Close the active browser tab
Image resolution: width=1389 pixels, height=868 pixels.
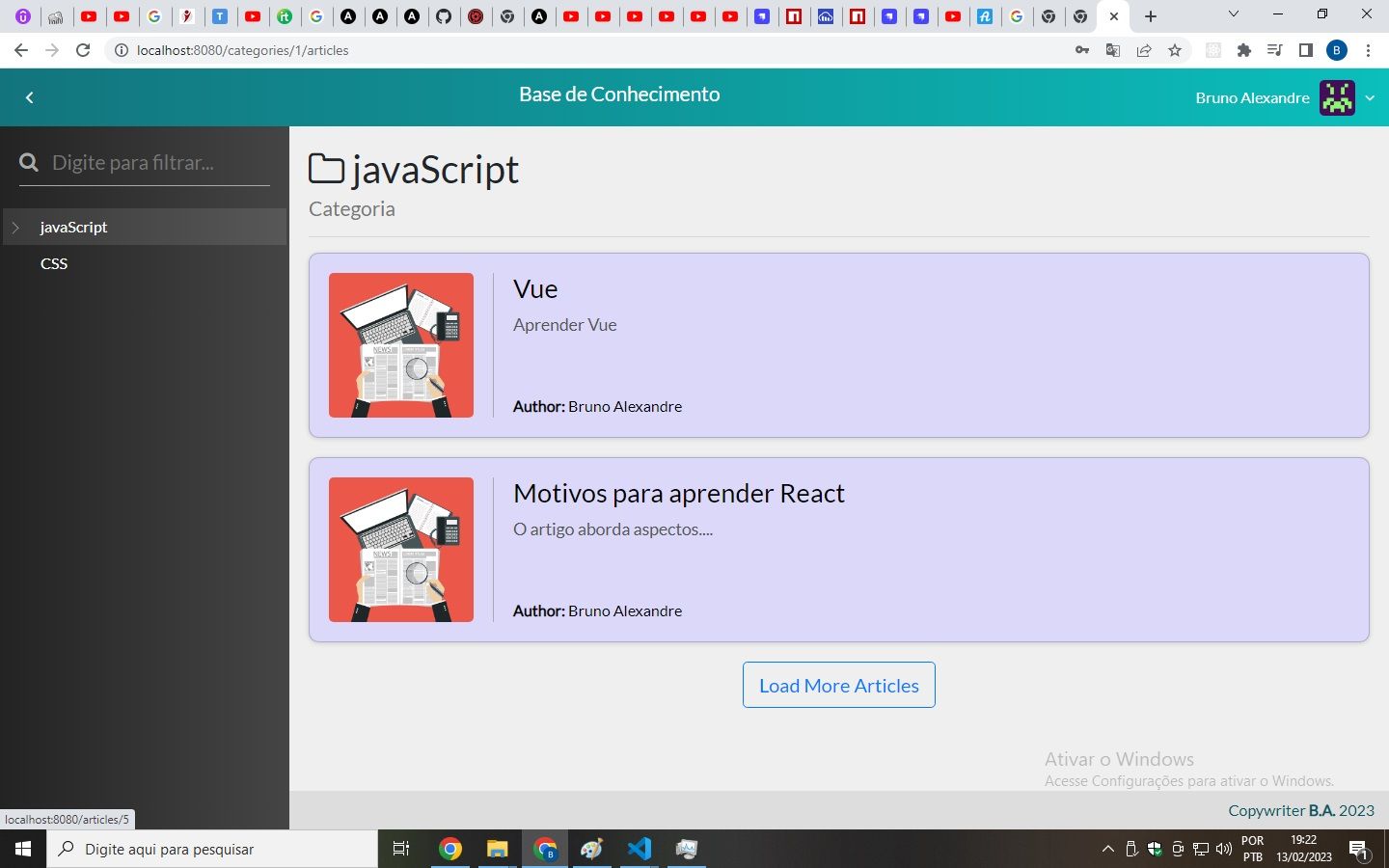pyautogui.click(x=1114, y=16)
